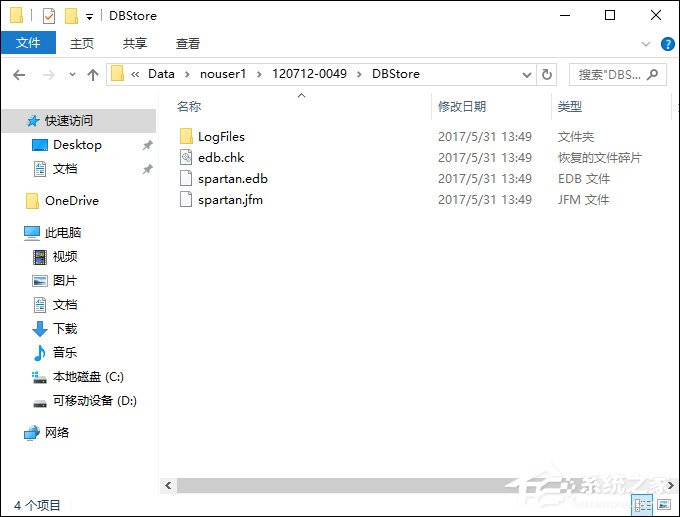Click properties icon in quick access toolbar
This screenshot has width=680, height=517.
49,16
